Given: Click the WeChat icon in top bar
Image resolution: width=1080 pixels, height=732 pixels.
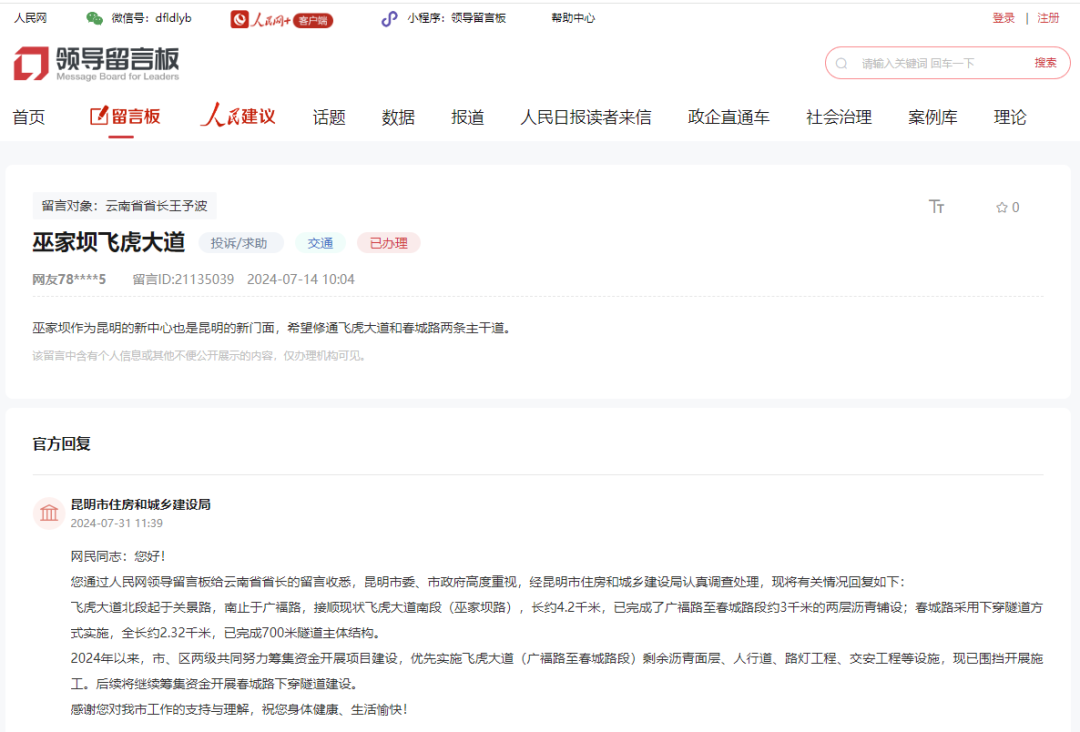Looking at the screenshot, I should coord(94,18).
